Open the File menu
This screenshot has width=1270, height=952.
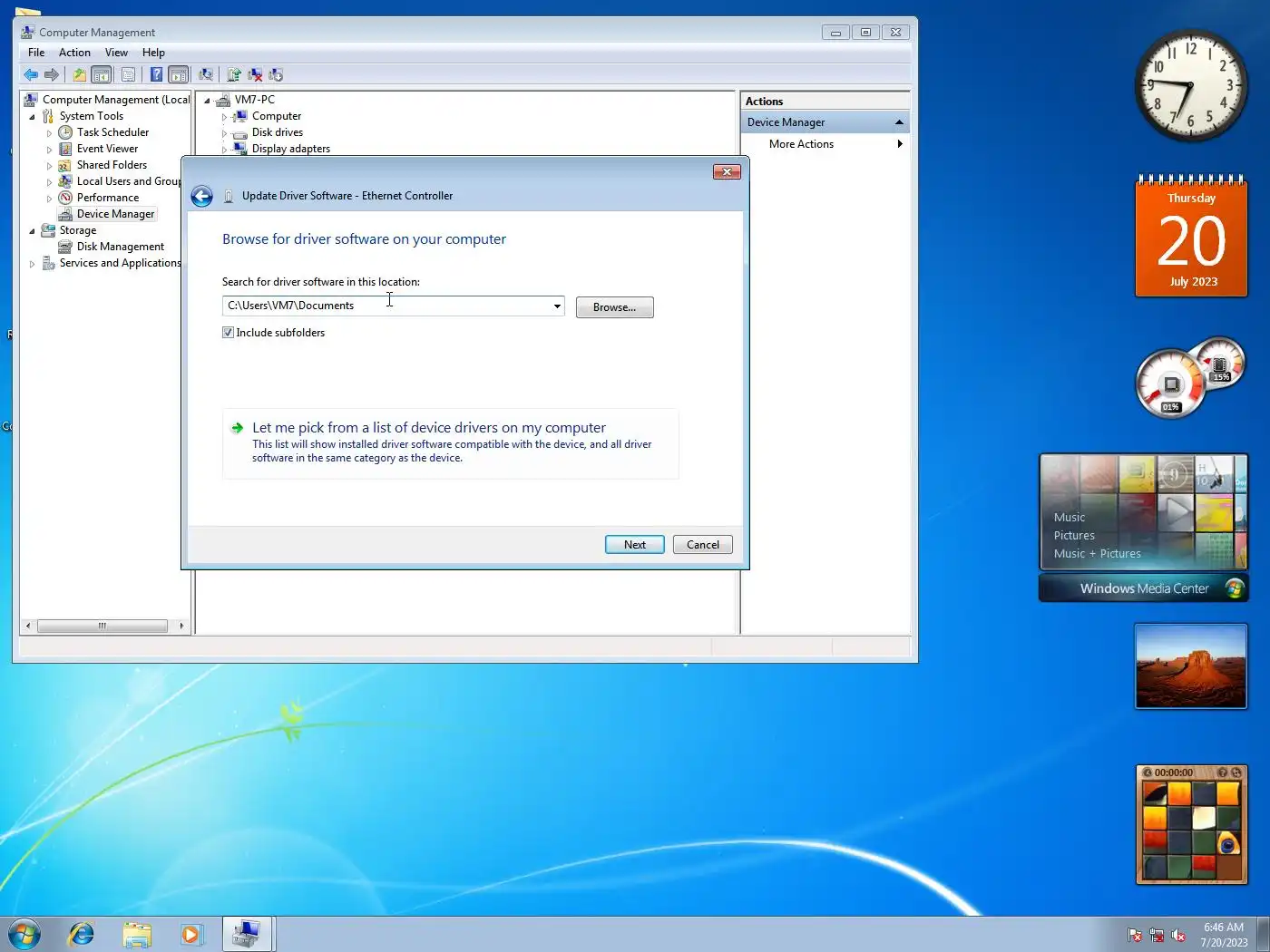click(36, 53)
